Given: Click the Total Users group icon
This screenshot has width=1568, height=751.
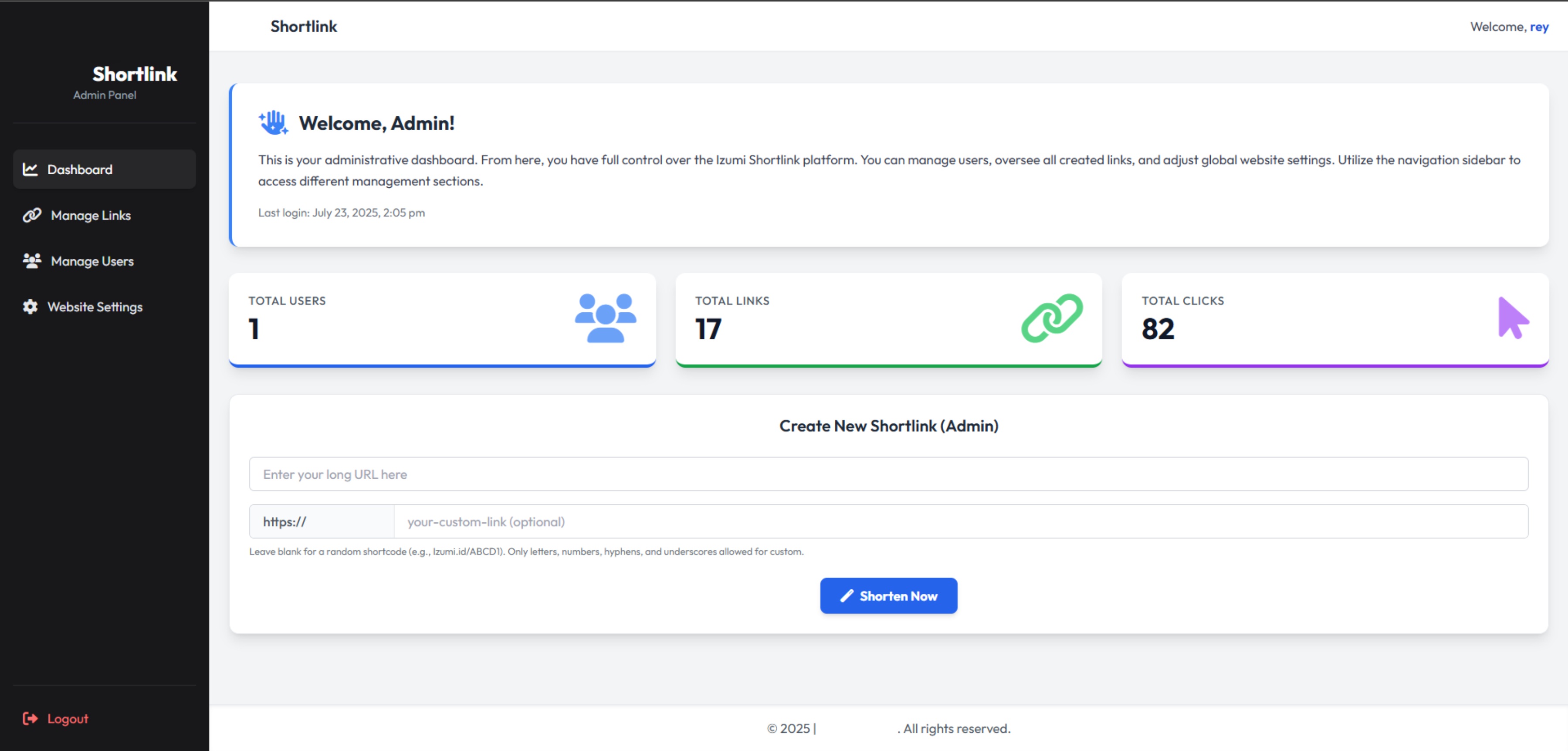Looking at the screenshot, I should (606, 318).
